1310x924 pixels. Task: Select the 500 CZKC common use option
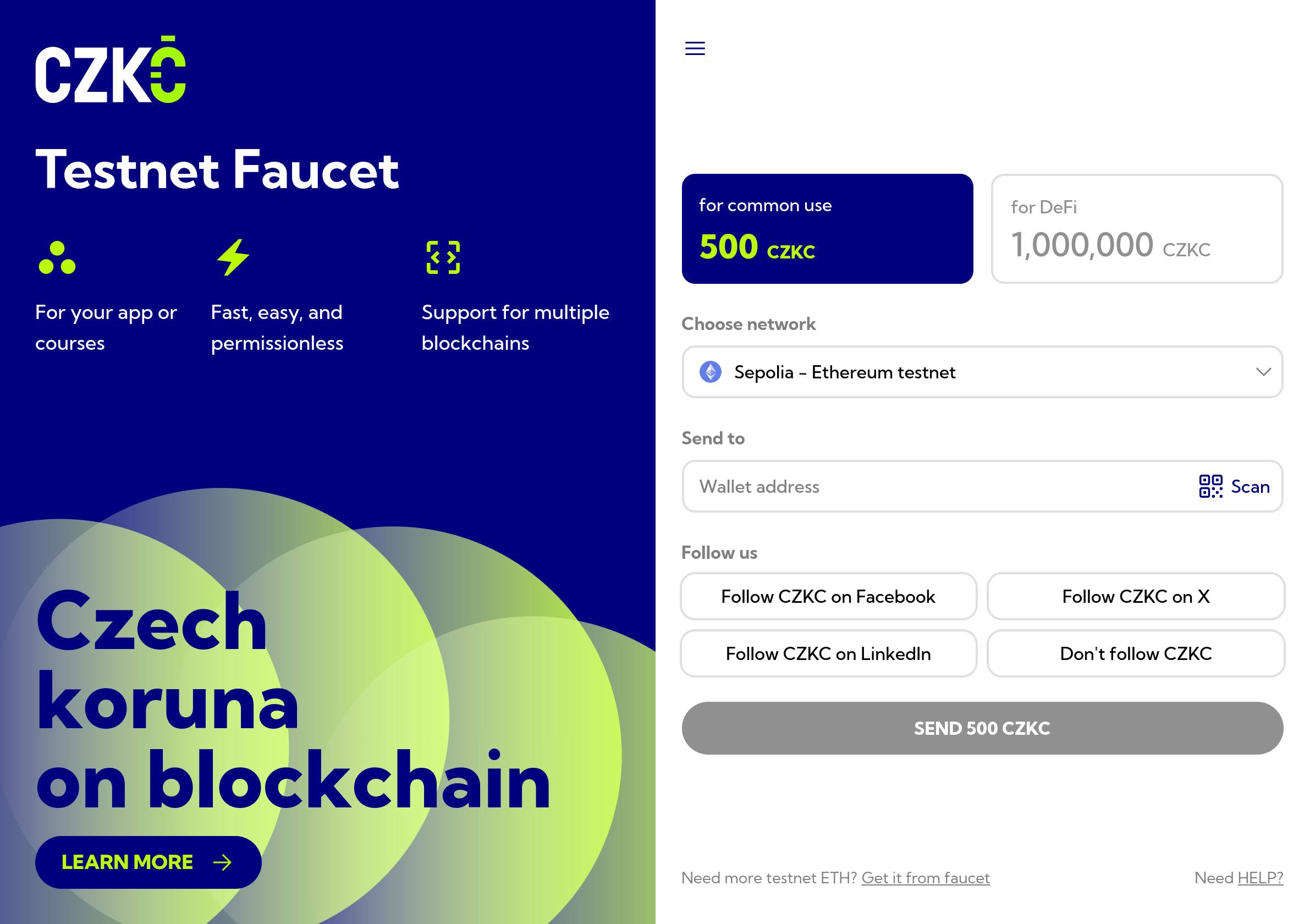point(827,229)
